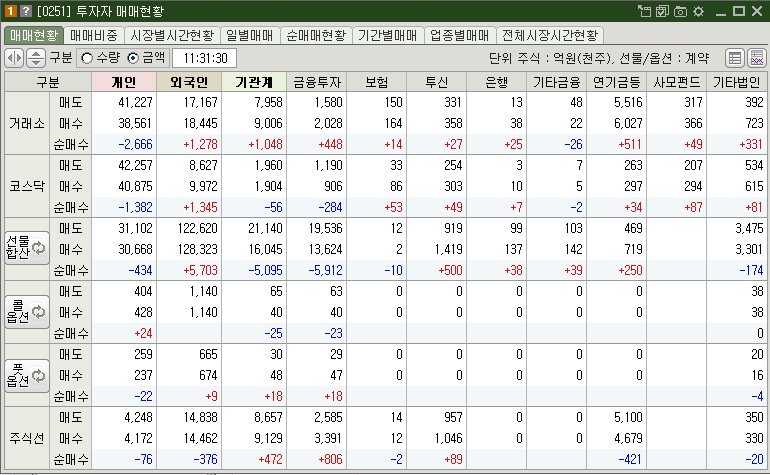Click the 기타법인 column header
This screenshot has width=770, height=475.
737,82
